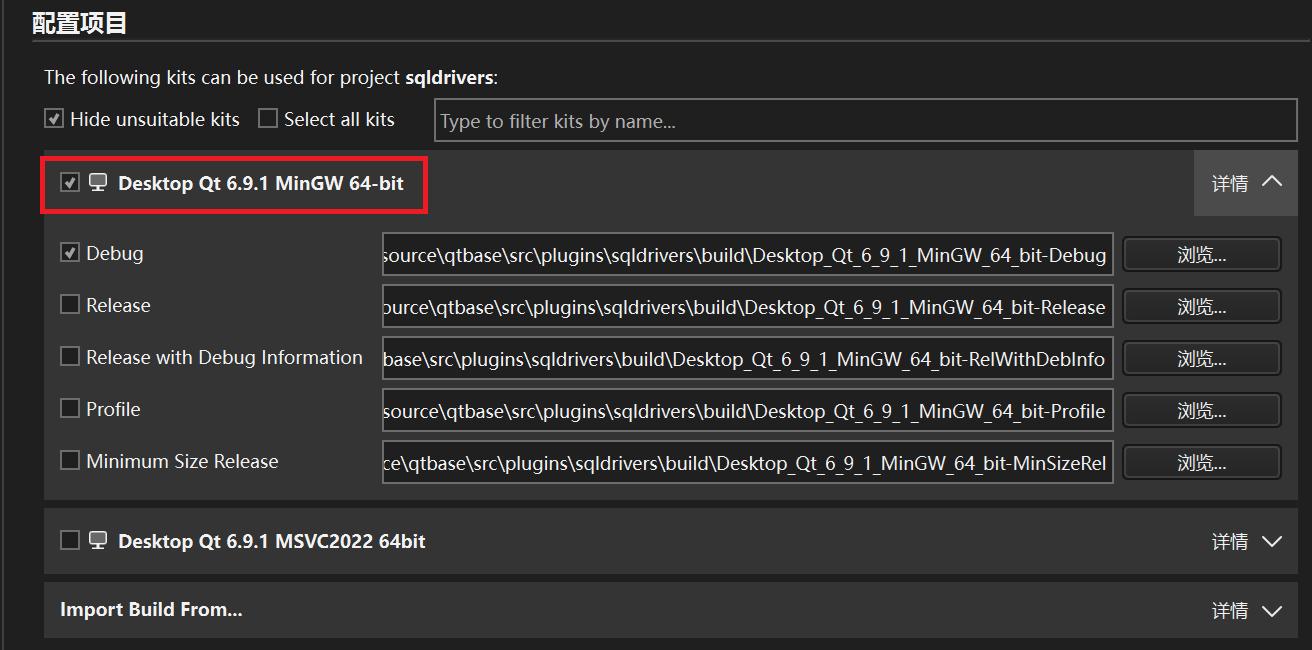Focus the kit name filter field

[x=866, y=121]
